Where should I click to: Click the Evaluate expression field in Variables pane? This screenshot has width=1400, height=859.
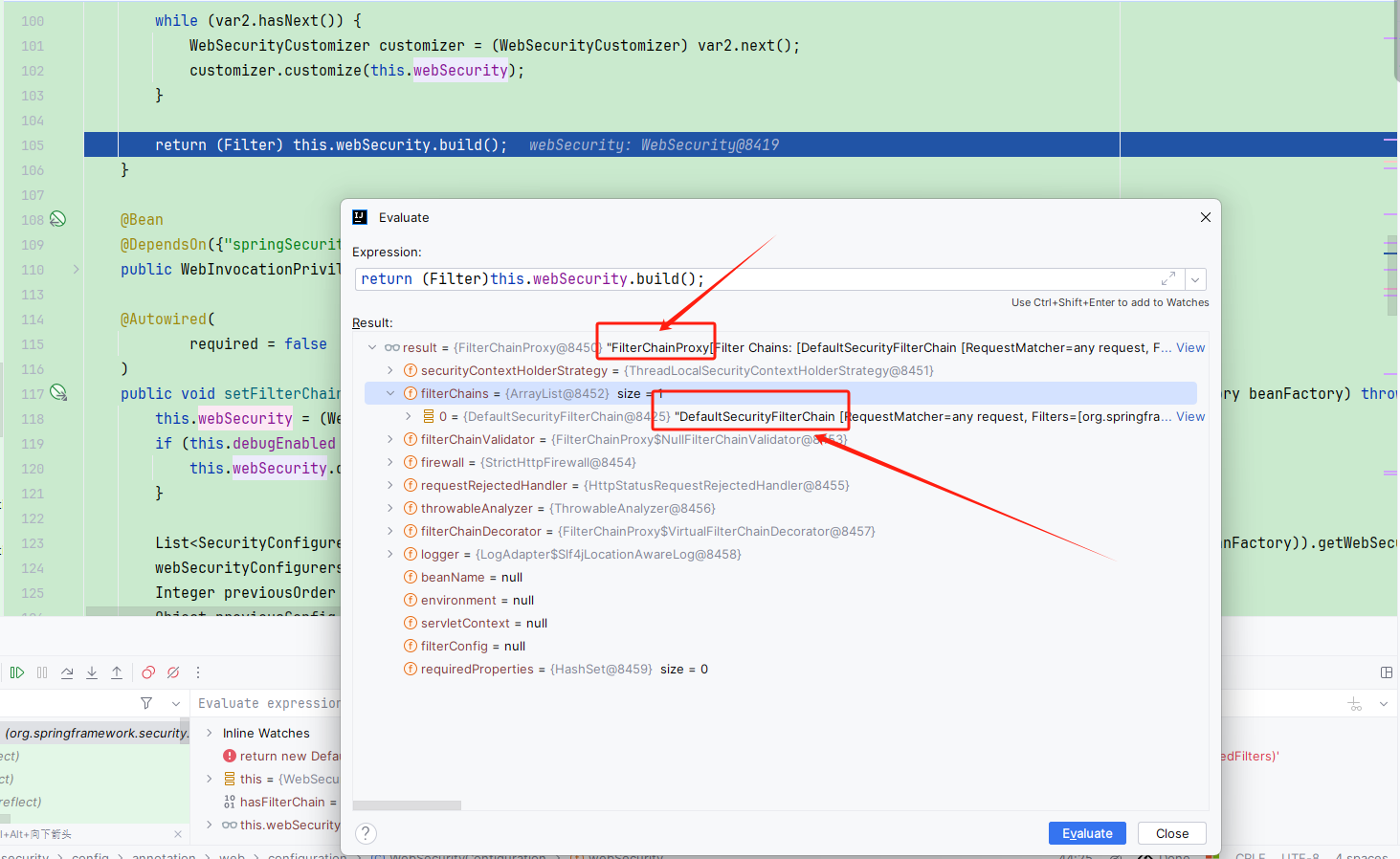(x=269, y=703)
